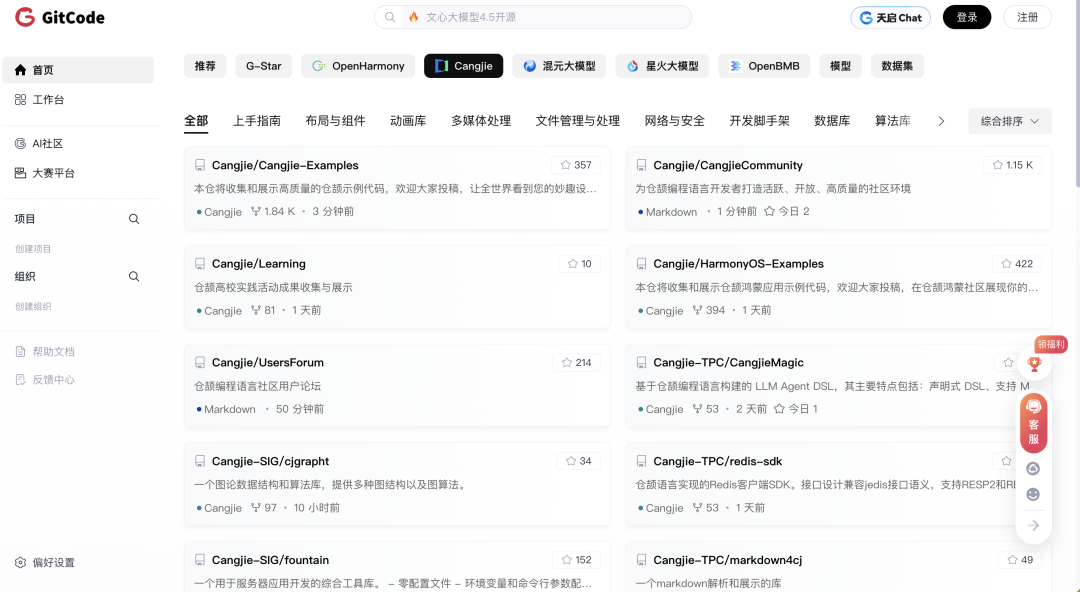The height and width of the screenshot is (592, 1080).
Task: Click the search magnifier icon in top bar
Action: pos(390,17)
